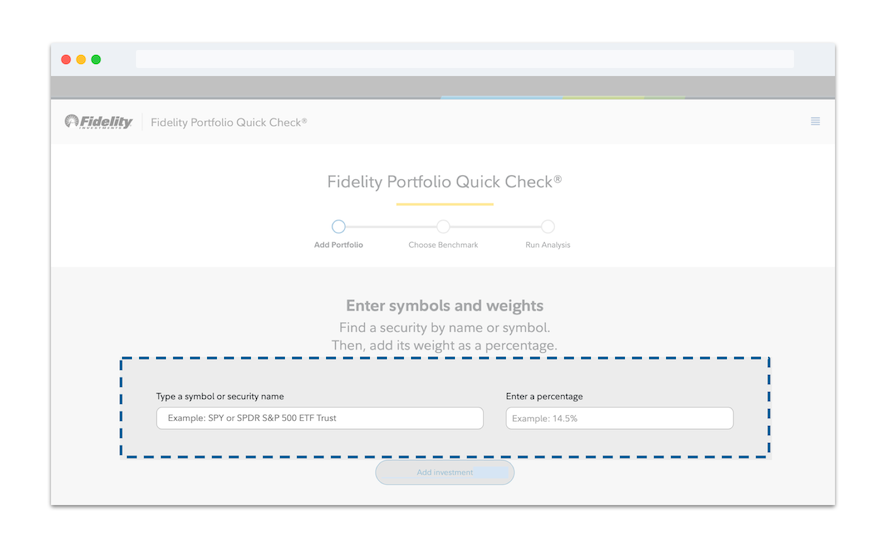Close the window with red button
885x558 pixels.
click(66, 60)
